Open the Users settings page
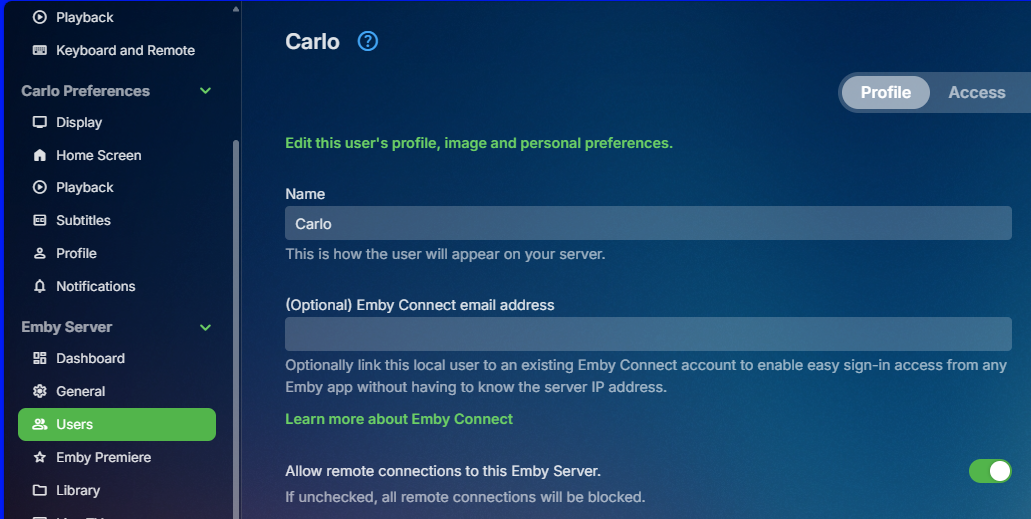This screenshot has width=1031, height=519. pos(116,424)
